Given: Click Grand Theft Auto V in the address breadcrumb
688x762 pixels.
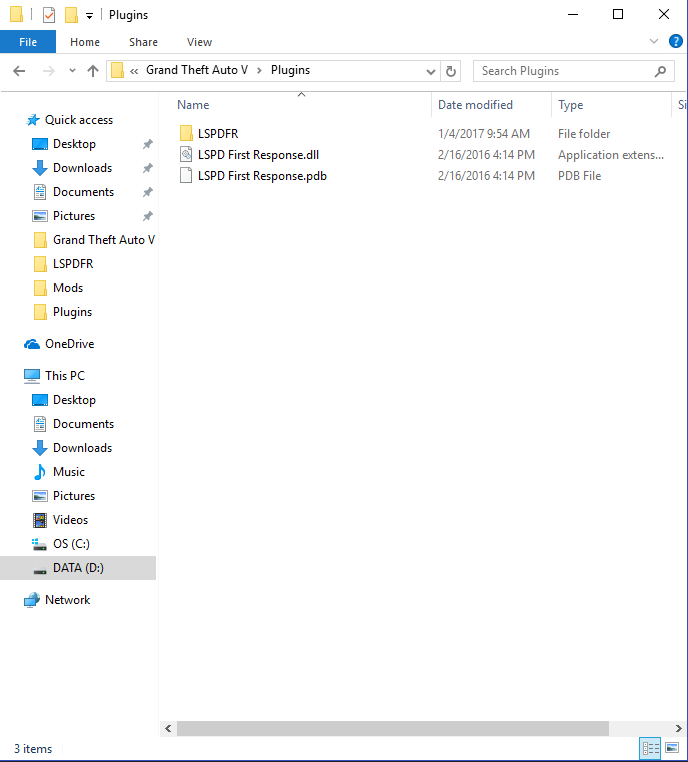Looking at the screenshot, I should [x=197, y=70].
